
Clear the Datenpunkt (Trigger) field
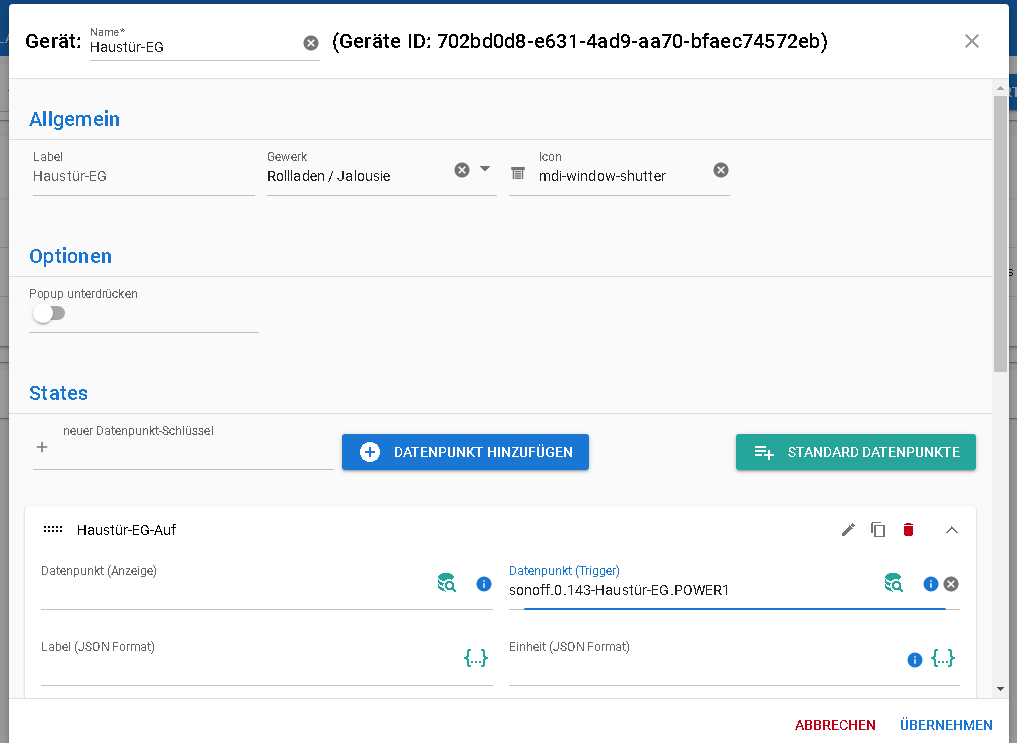tap(951, 584)
